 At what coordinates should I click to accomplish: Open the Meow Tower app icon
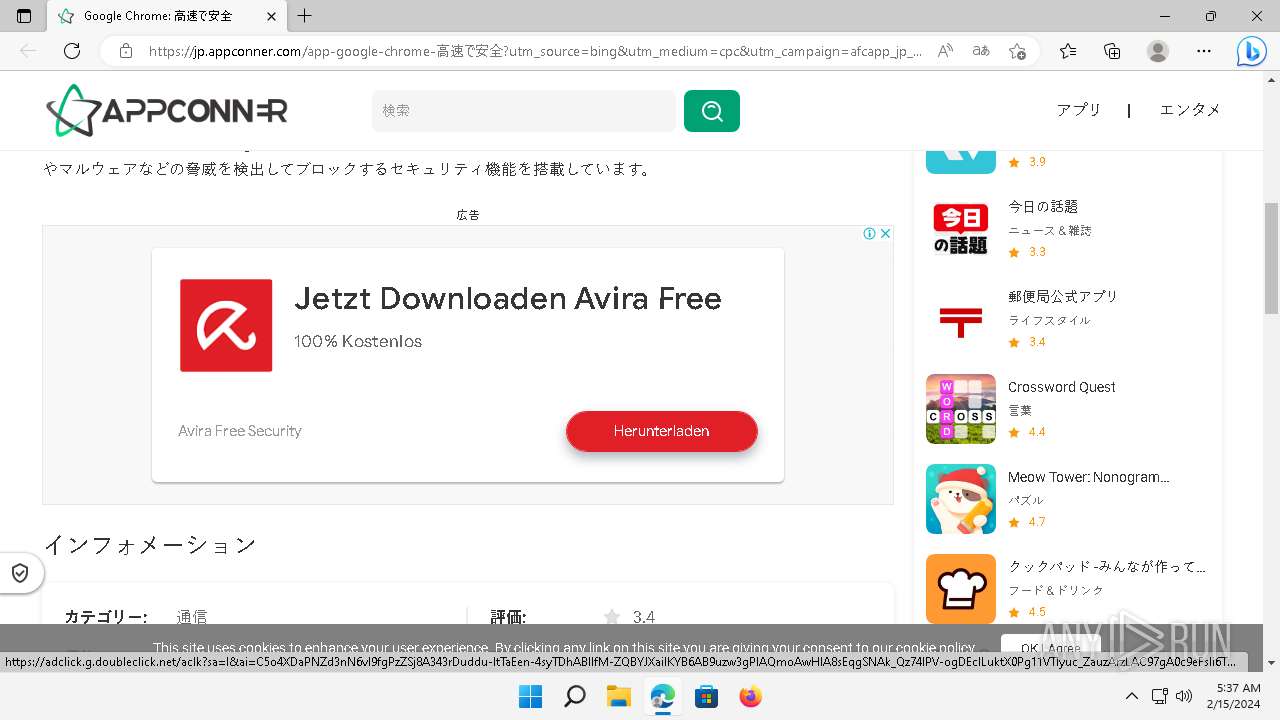click(x=961, y=499)
